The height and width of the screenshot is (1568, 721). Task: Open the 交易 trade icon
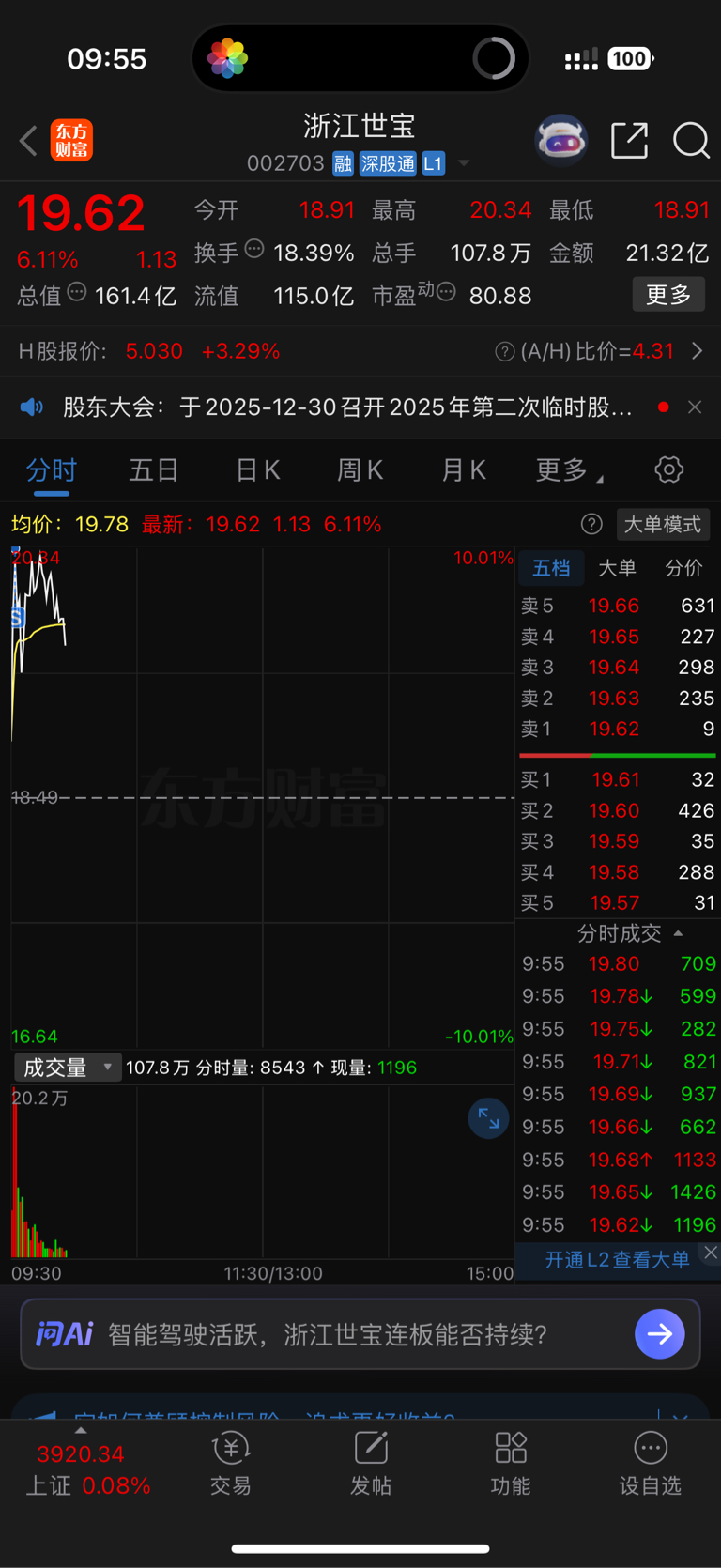pos(230,1463)
